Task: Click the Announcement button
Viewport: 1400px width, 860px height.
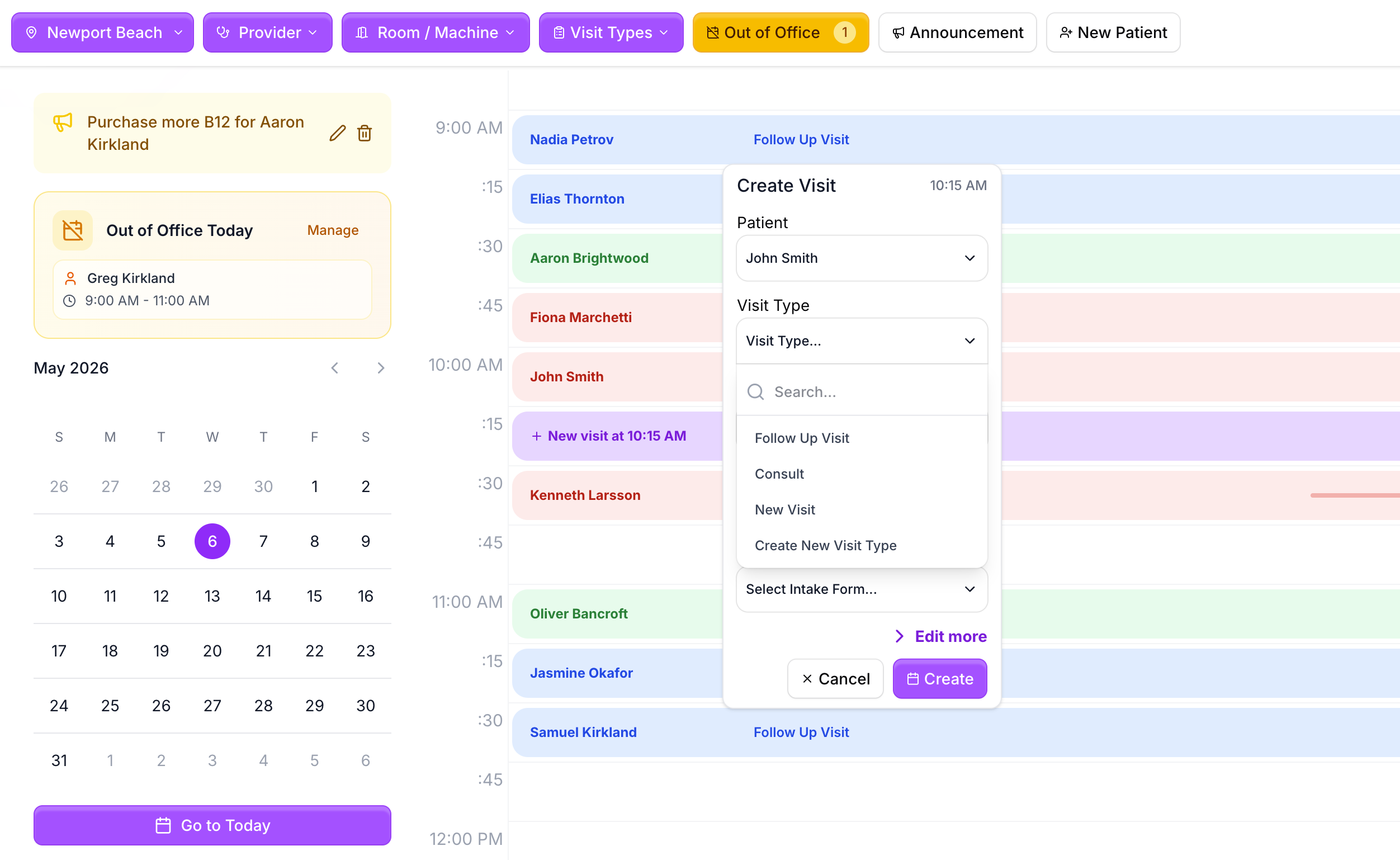Action: [x=958, y=32]
